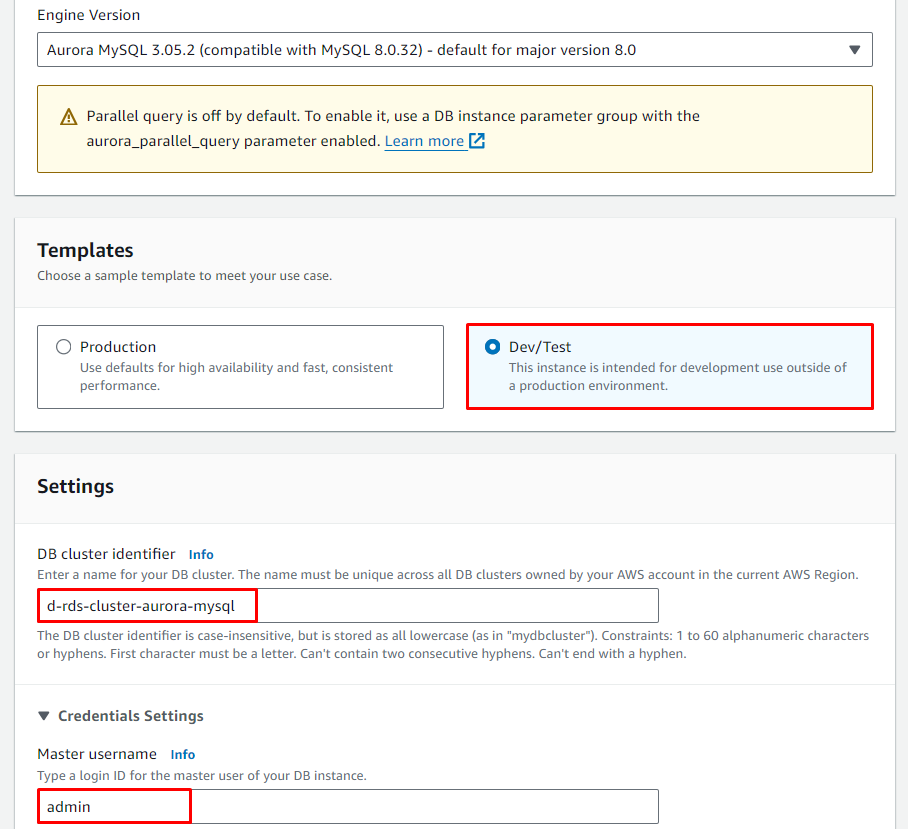Click the Engine Version dropdown arrow
This screenshot has width=908, height=829.
pyautogui.click(x=854, y=50)
